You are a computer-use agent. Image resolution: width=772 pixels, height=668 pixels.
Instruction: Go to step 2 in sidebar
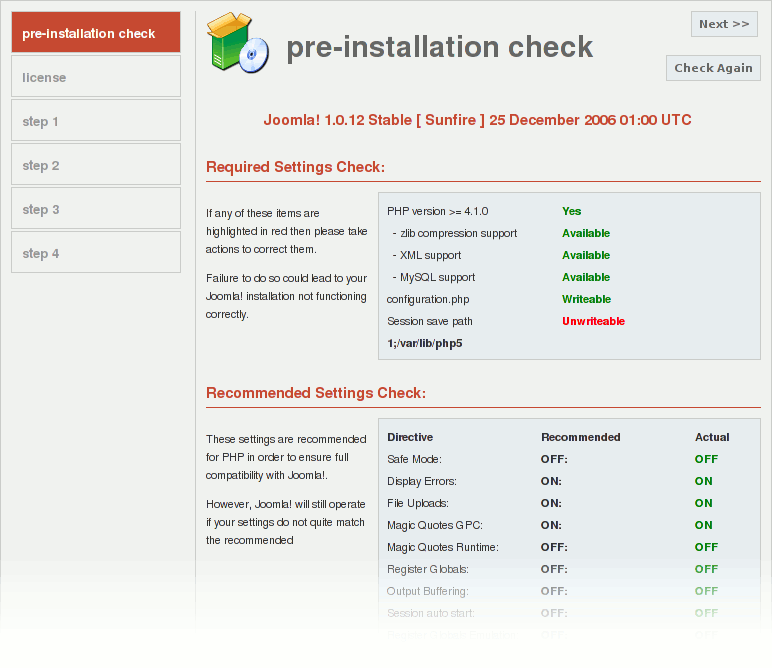[96, 164]
